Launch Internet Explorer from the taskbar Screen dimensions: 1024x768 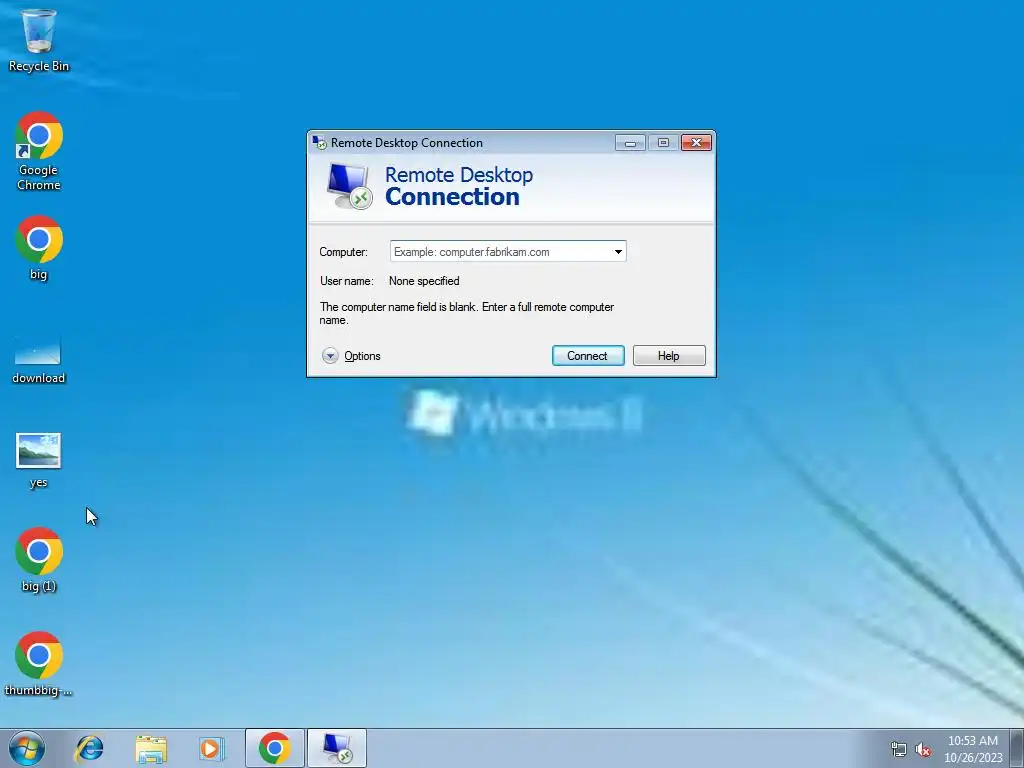pyautogui.click(x=89, y=748)
